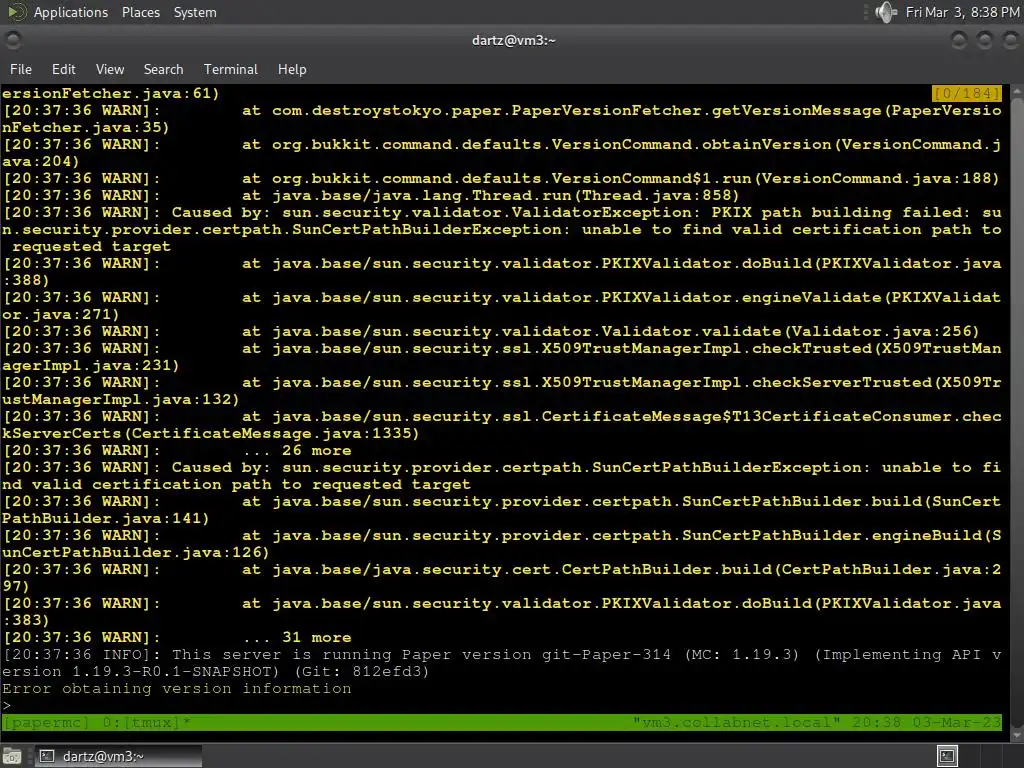Click the window title dartz@vm3:~
This screenshot has height=768, width=1024.
[513, 40]
